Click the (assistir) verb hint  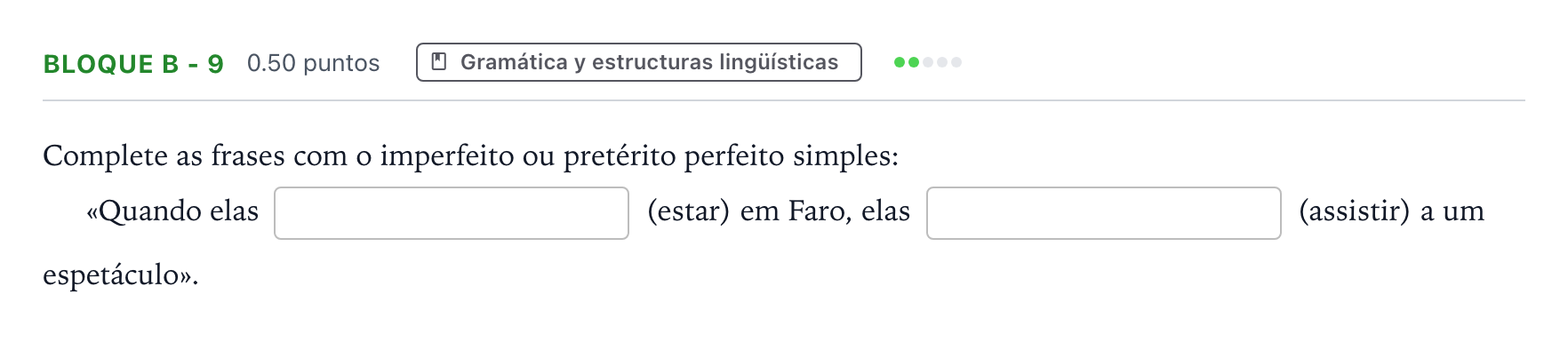click(x=1354, y=211)
